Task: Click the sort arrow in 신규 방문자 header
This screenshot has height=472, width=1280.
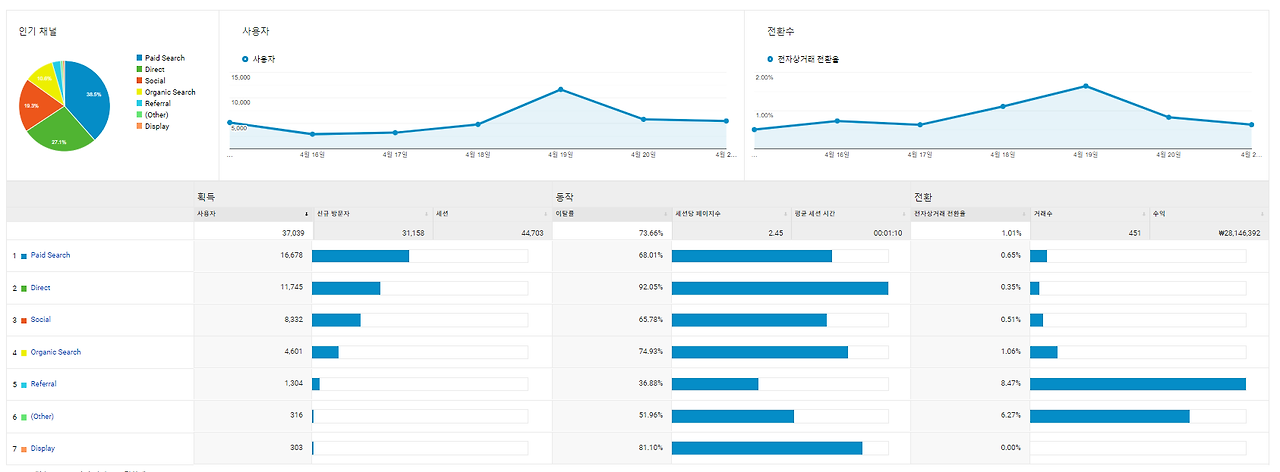Action: coord(426,214)
